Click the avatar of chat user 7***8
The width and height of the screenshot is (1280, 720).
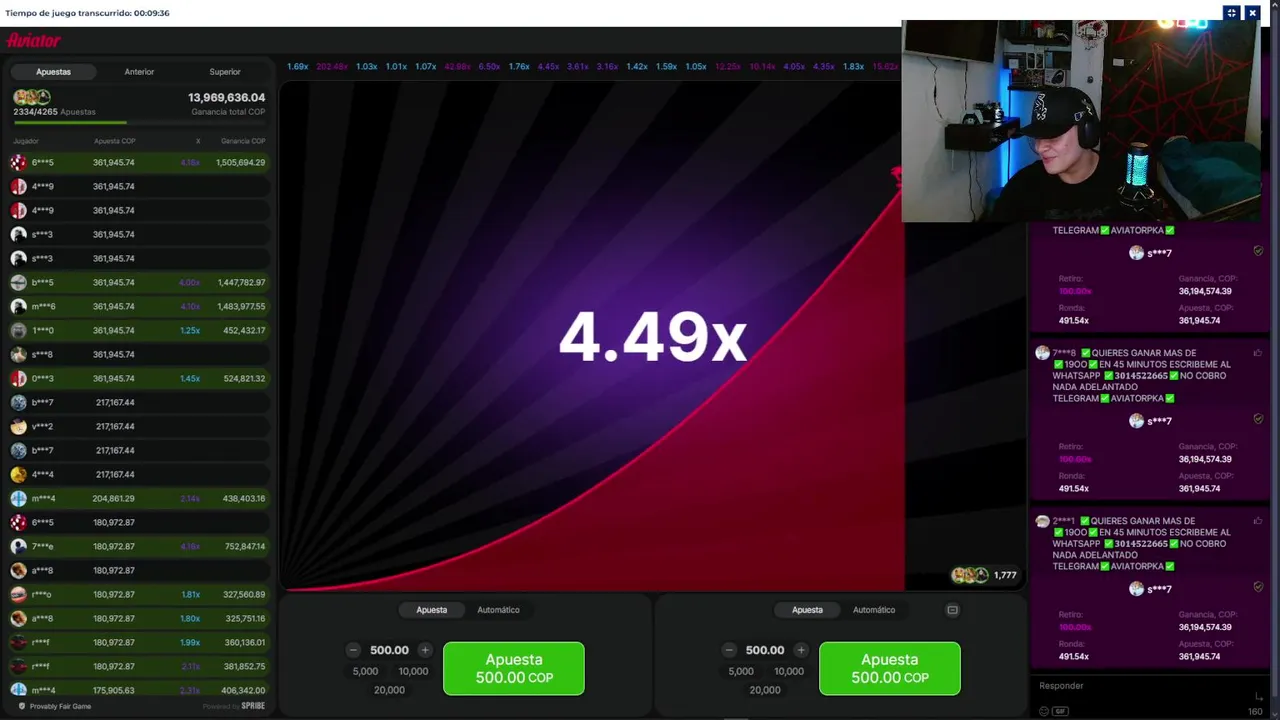[x=1042, y=353]
